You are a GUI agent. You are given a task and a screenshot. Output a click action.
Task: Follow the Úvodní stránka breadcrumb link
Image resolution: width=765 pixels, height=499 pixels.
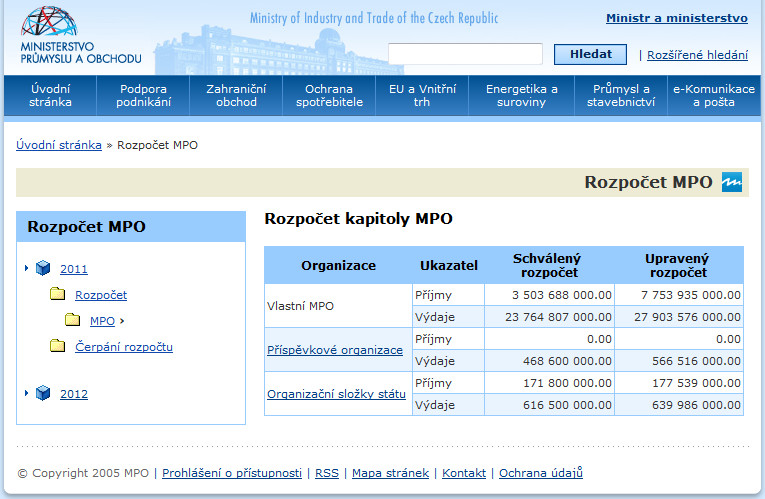point(59,145)
